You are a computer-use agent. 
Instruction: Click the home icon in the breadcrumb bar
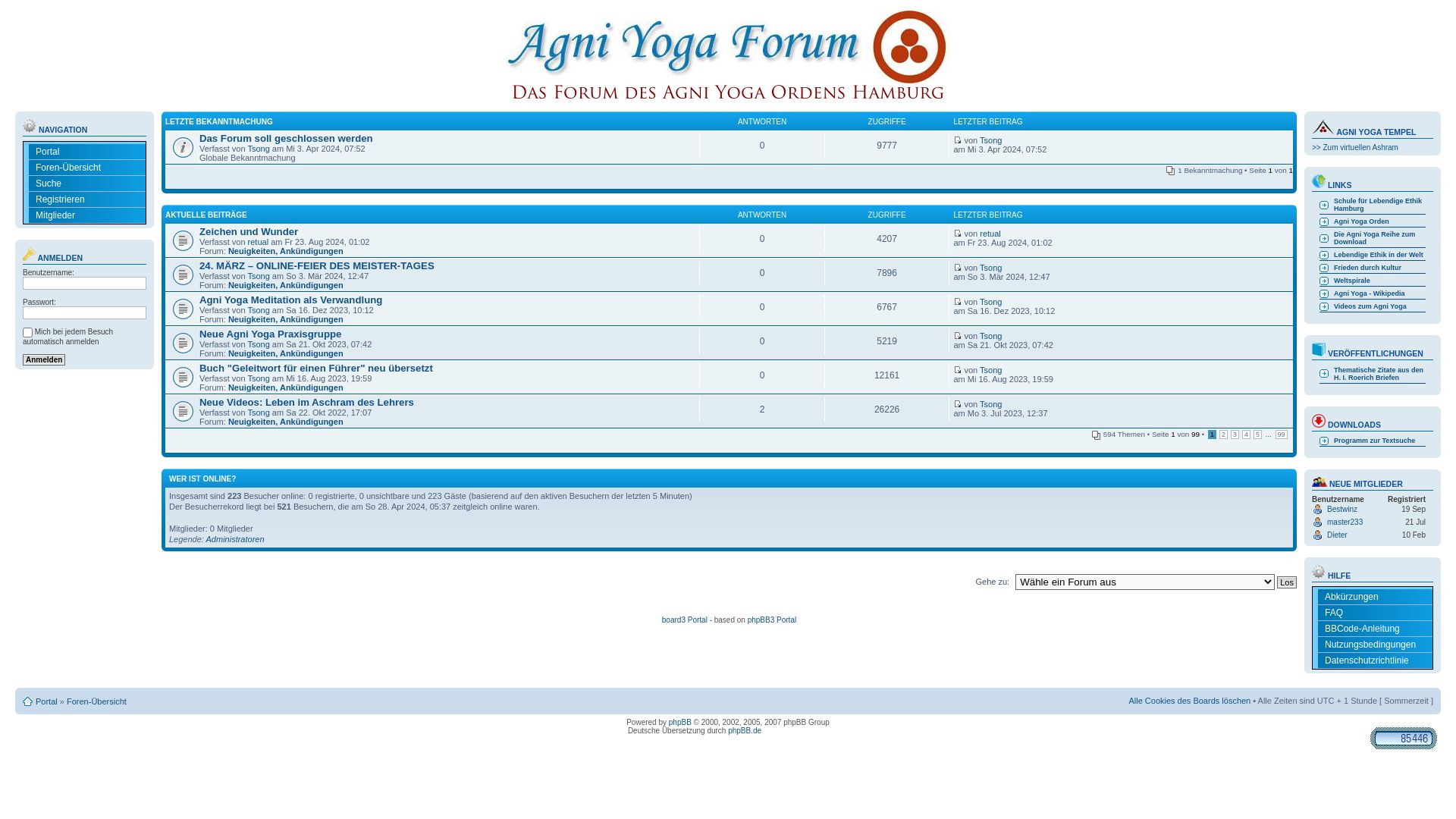(x=27, y=701)
